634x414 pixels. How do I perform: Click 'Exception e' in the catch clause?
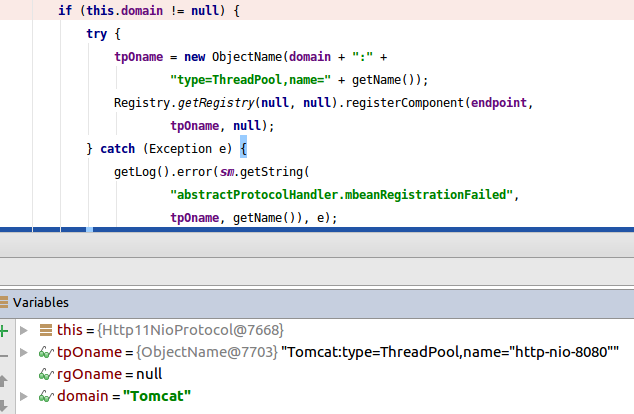188,149
